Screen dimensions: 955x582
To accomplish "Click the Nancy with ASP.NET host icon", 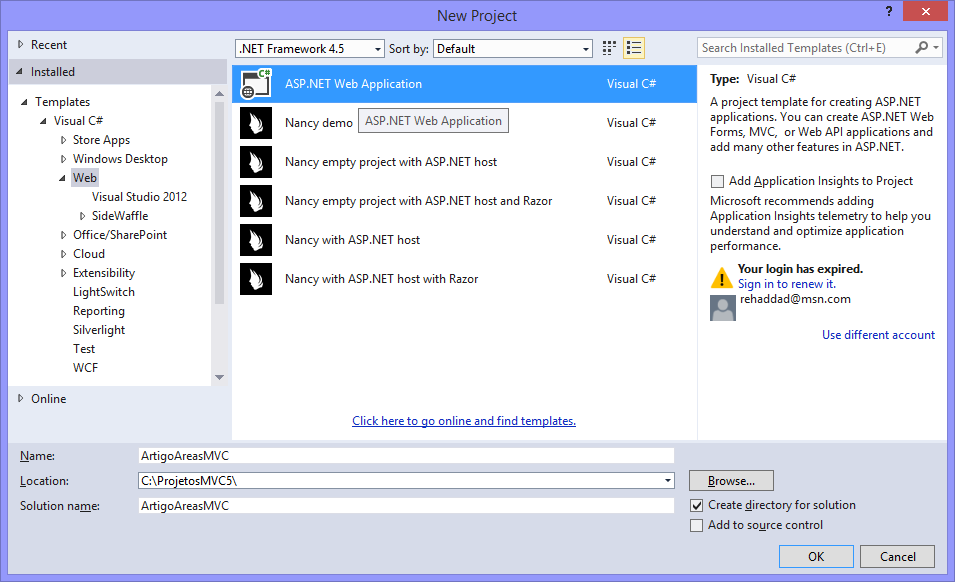I will point(256,240).
